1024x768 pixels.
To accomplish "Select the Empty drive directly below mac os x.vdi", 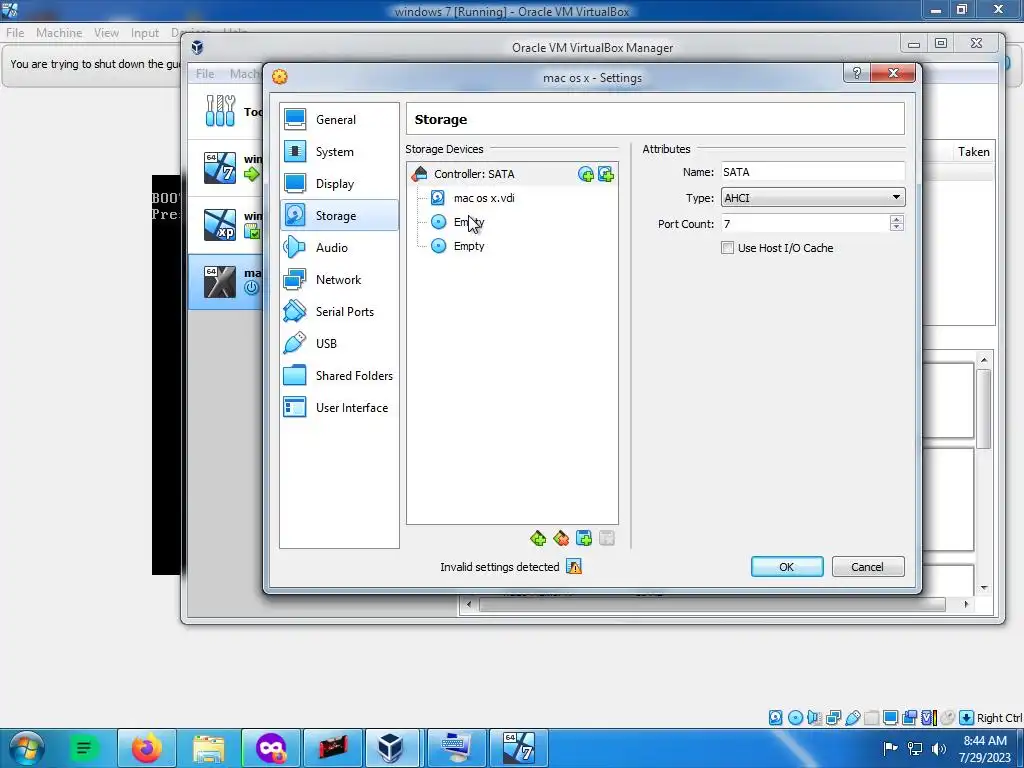I will pos(469,222).
